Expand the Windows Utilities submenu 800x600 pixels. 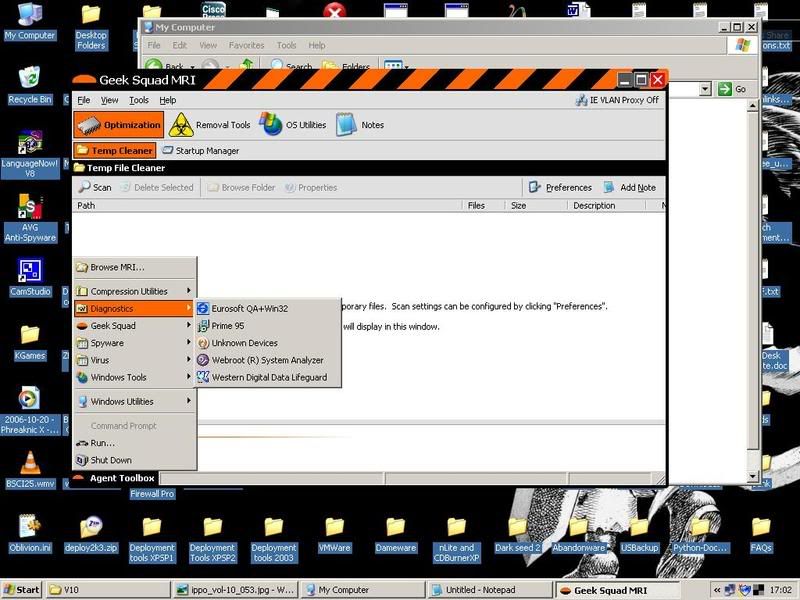pyautogui.click(x=135, y=402)
